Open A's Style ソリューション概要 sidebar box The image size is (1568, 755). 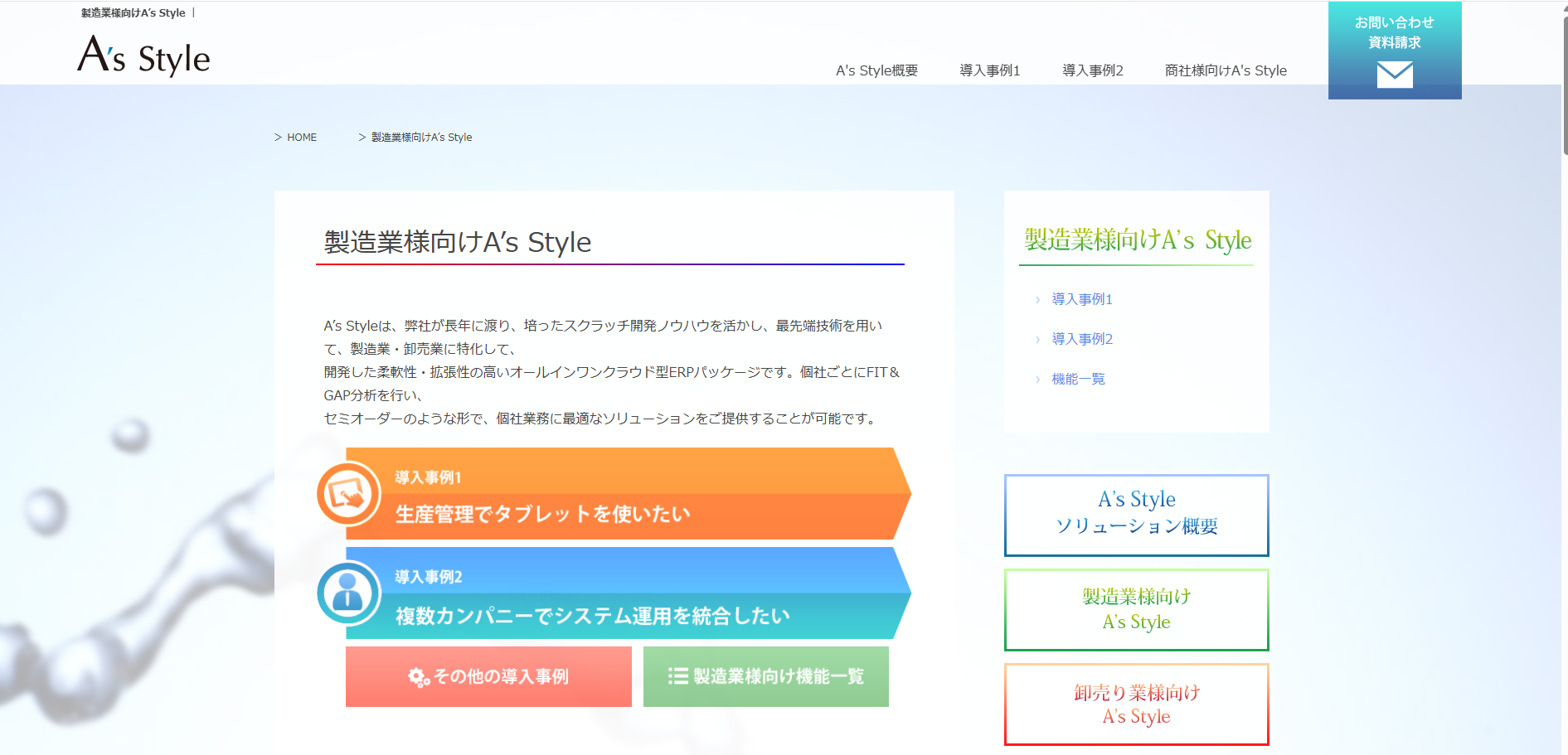pos(1136,515)
